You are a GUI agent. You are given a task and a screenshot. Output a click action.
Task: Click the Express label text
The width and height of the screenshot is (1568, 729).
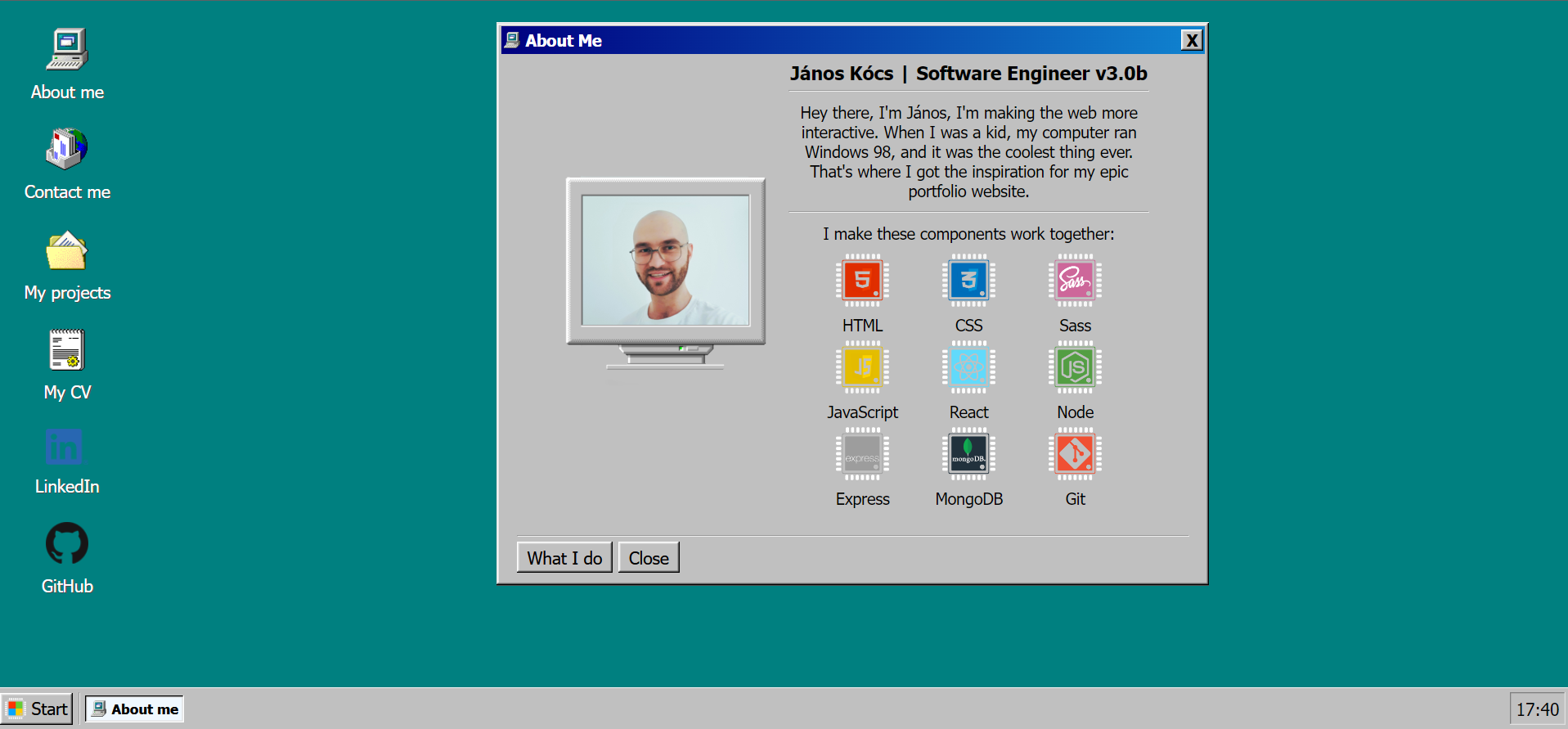pyautogui.click(x=862, y=499)
